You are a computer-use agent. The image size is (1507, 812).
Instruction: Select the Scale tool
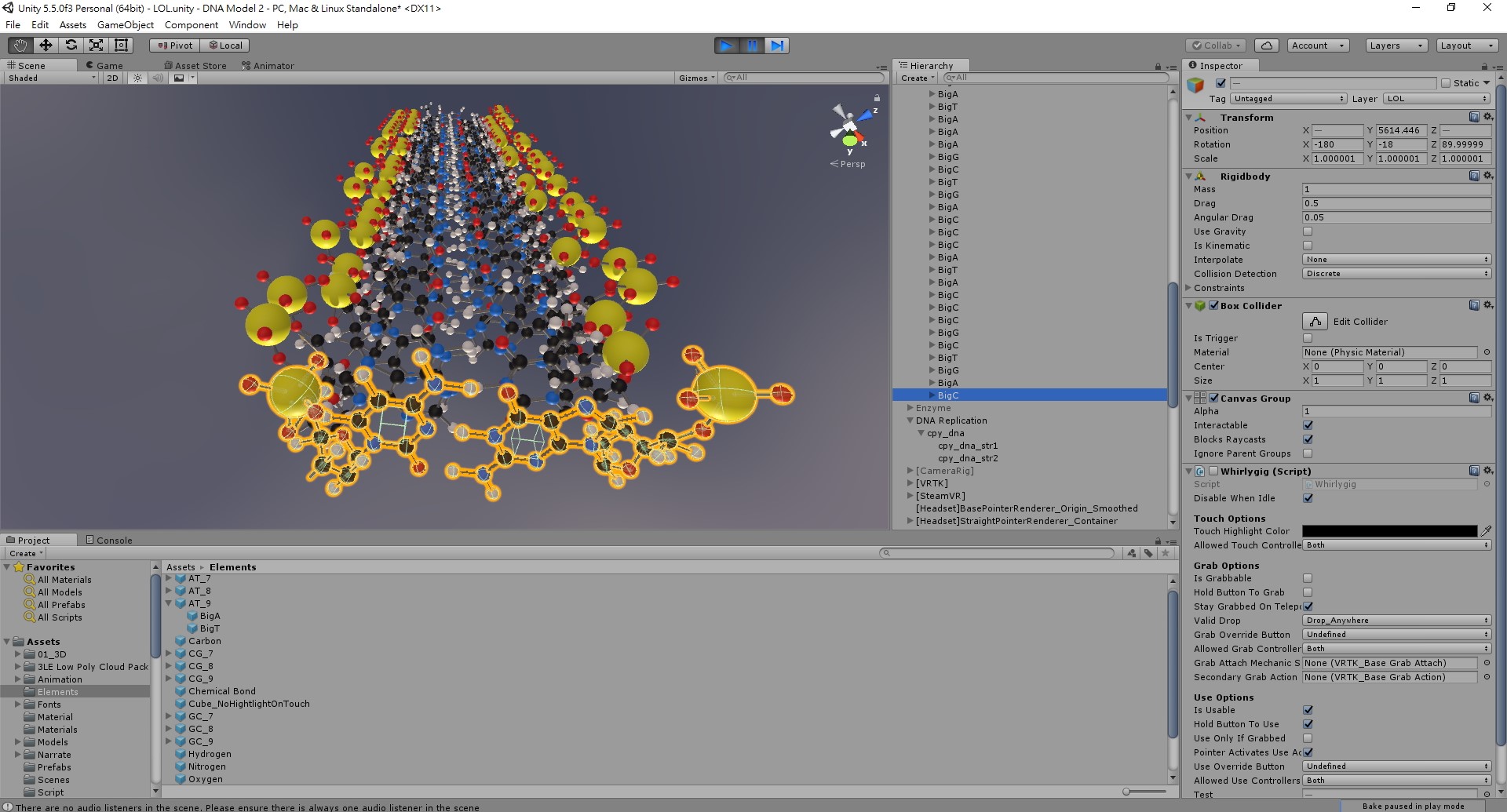coord(96,46)
